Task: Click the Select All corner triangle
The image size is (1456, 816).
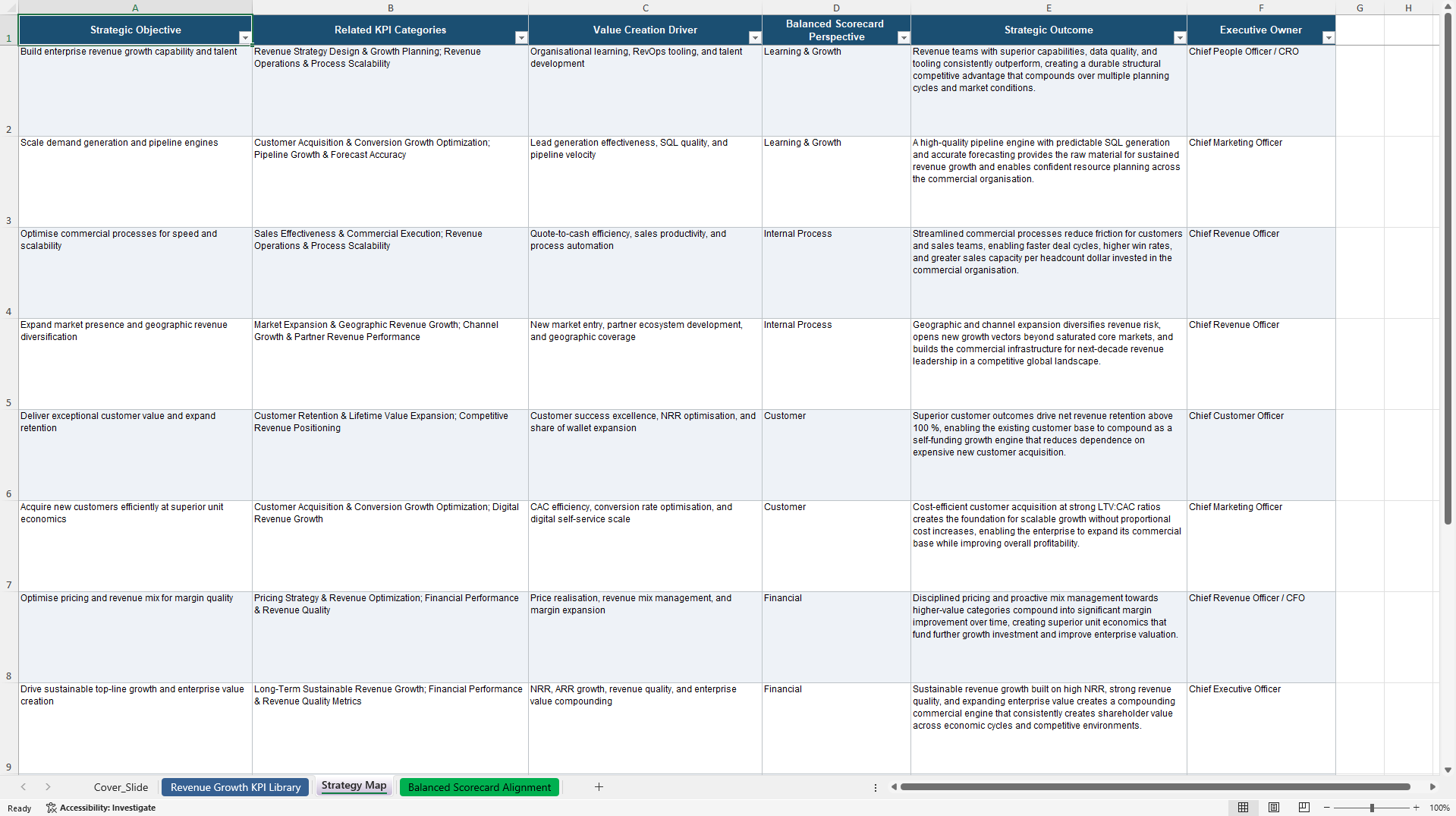Action: tap(9, 8)
